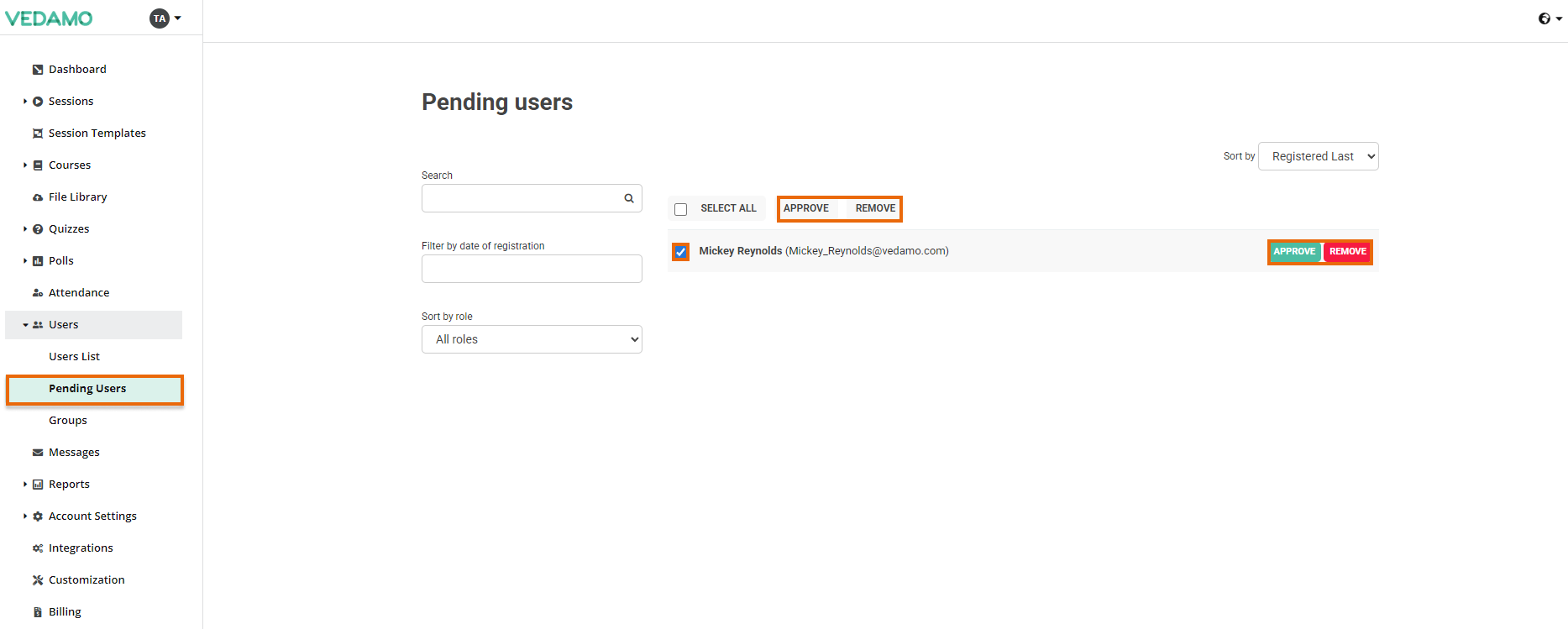Click the Attendance icon
This screenshot has width=1568, height=629.
pos(38,293)
